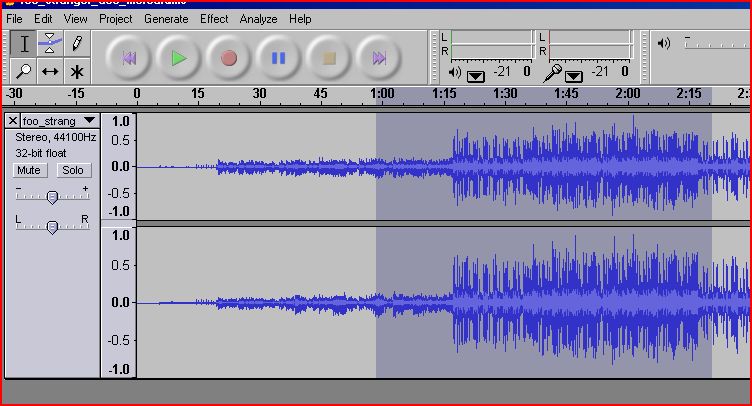The width and height of the screenshot is (752, 406).
Task: Select the Multi-tool asterisk icon
Action: [x=76, y=71]
